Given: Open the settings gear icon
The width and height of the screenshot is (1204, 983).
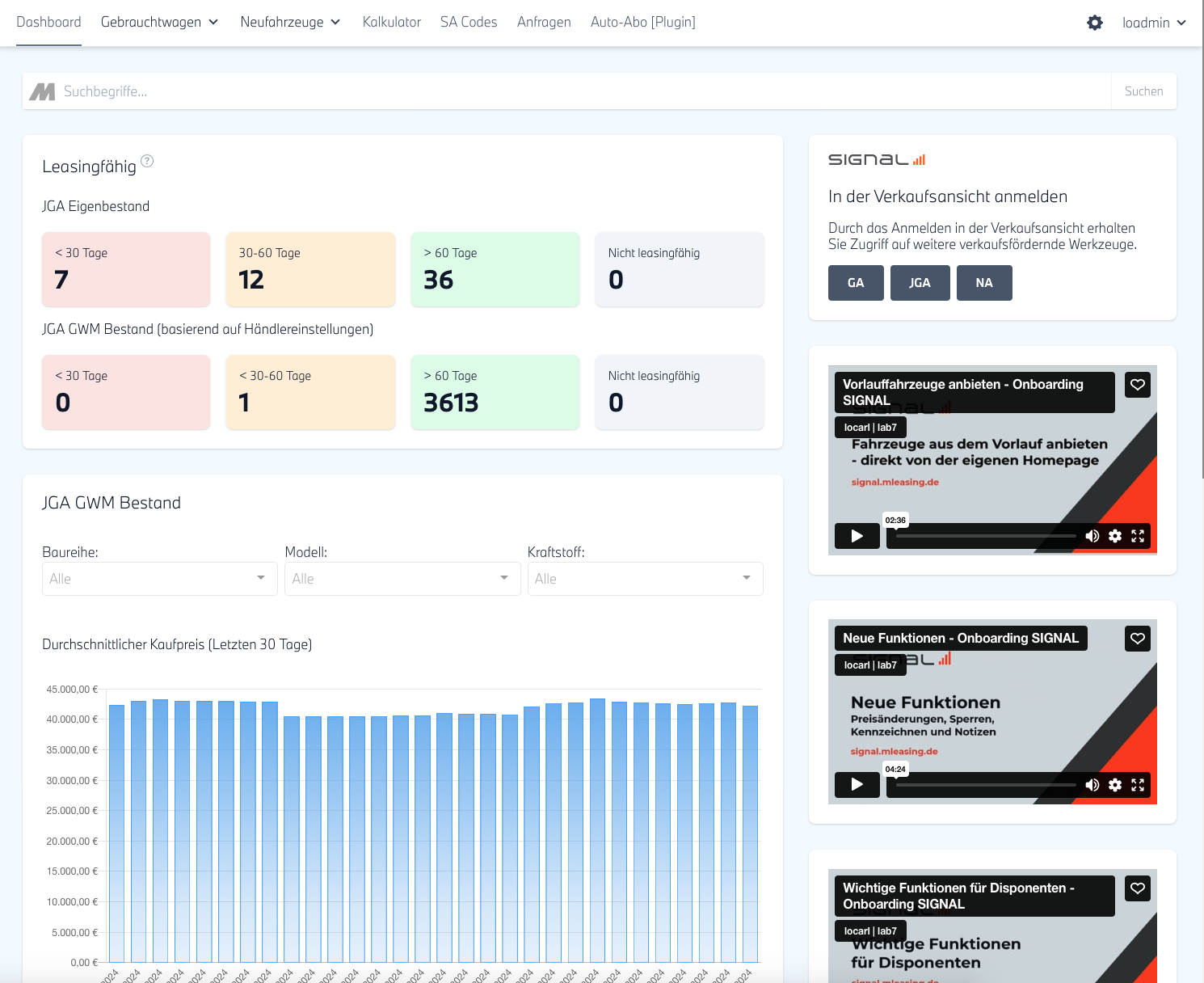Looking at the screenshot, I should 1095,23.
